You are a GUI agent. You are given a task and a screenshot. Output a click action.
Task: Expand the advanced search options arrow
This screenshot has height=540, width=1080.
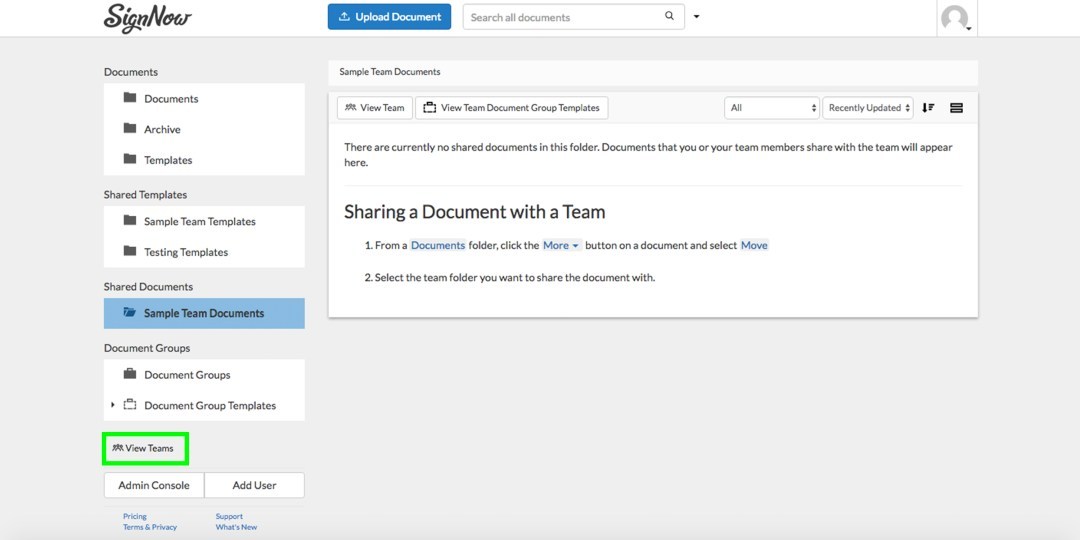click(x=697, y=17)
